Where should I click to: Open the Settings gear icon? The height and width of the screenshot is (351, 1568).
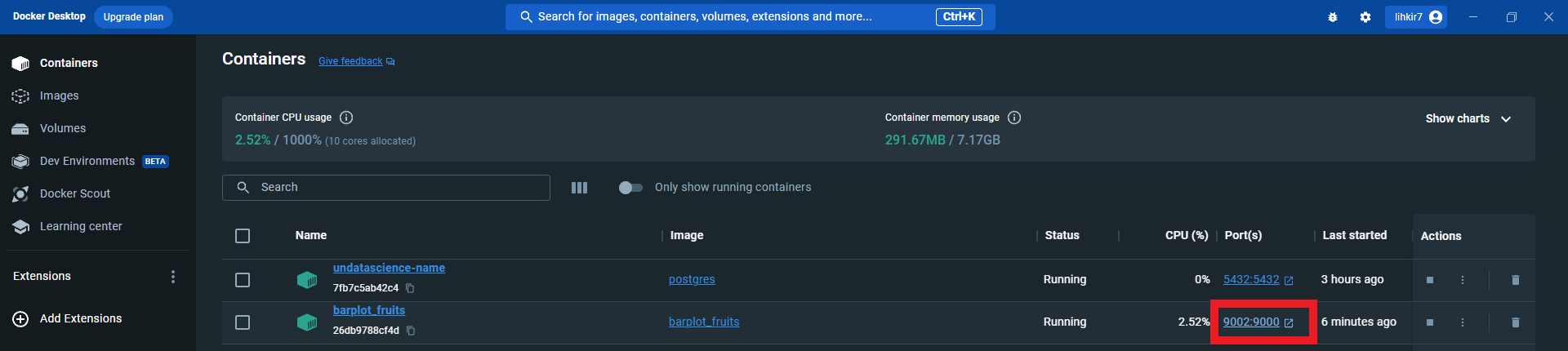[1365, 17]
